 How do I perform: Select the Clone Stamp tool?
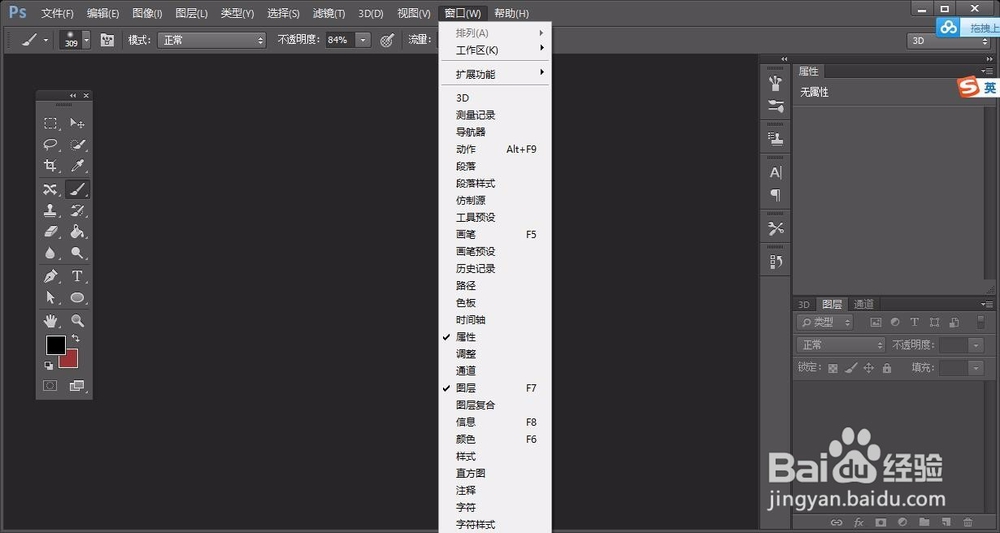(x=50, y=210)
